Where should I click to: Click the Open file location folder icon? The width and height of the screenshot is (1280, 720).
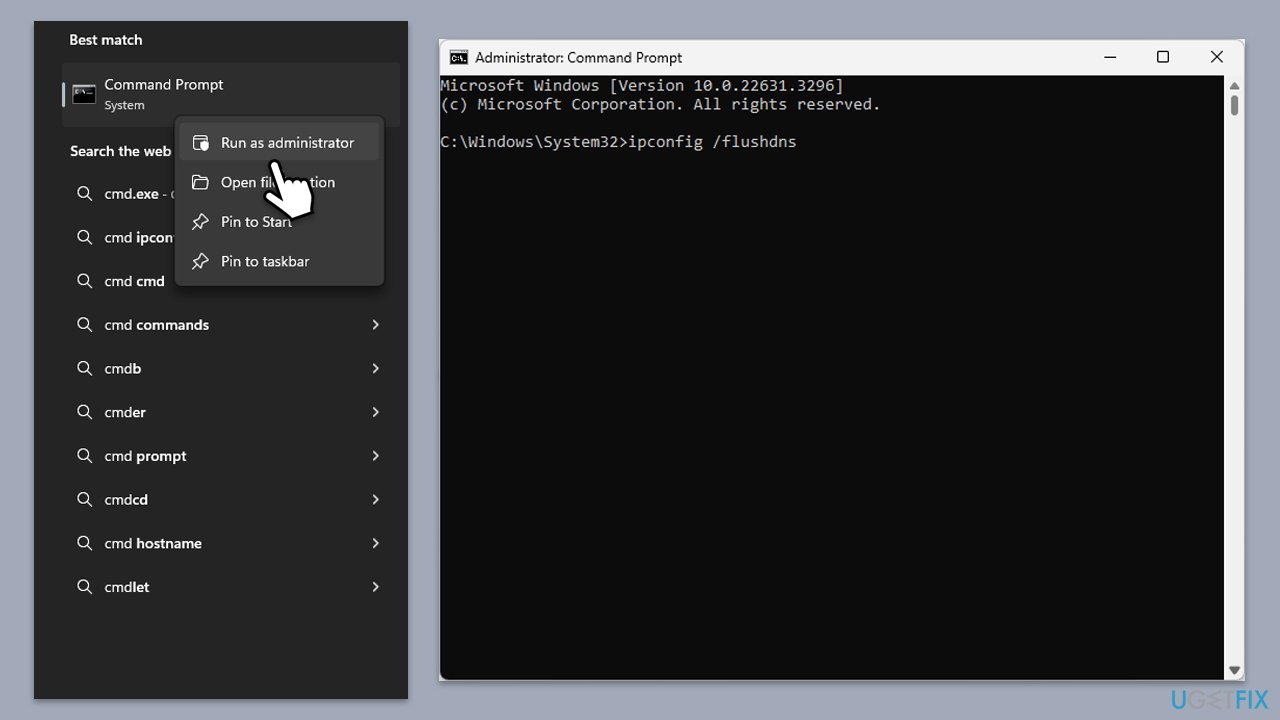point(201,182)
